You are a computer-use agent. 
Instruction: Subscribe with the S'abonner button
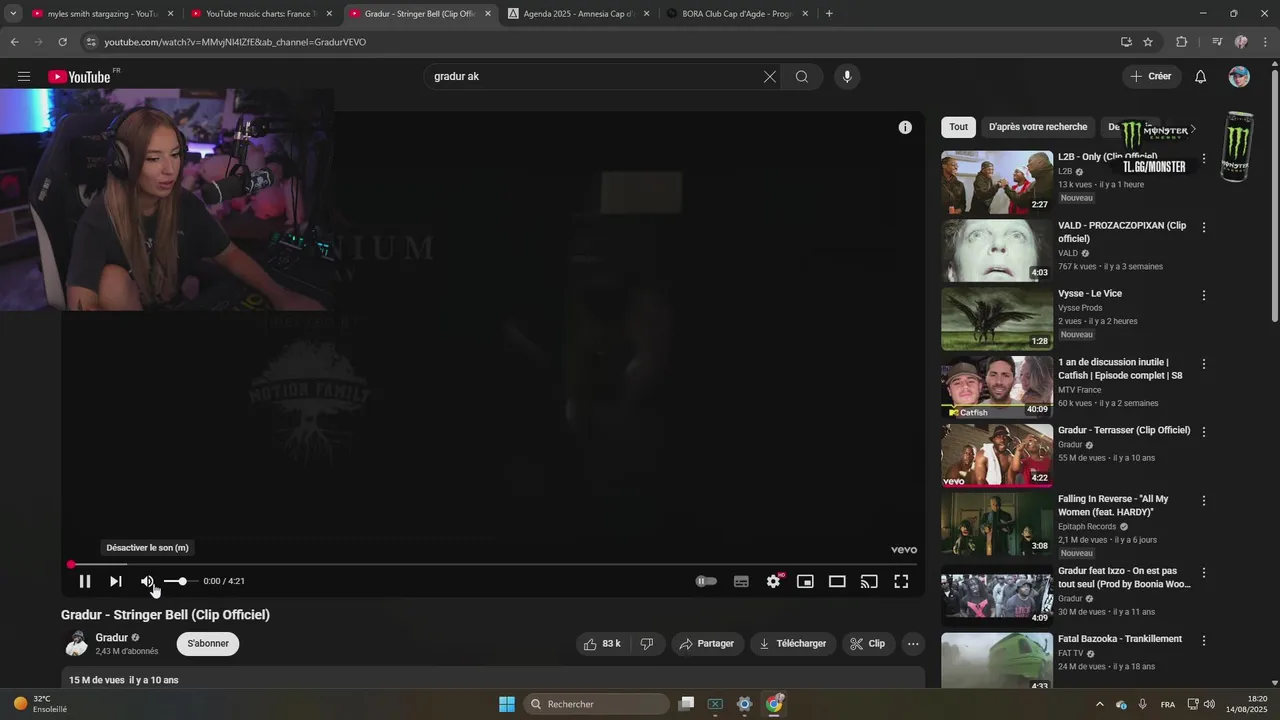[208, 644]
